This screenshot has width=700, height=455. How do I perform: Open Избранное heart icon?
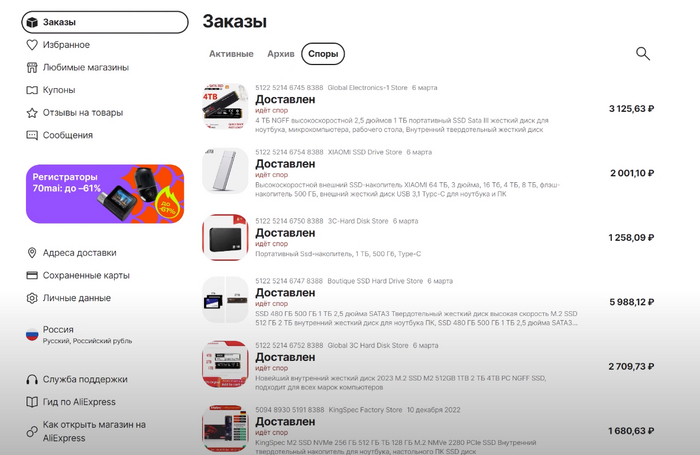32,45
